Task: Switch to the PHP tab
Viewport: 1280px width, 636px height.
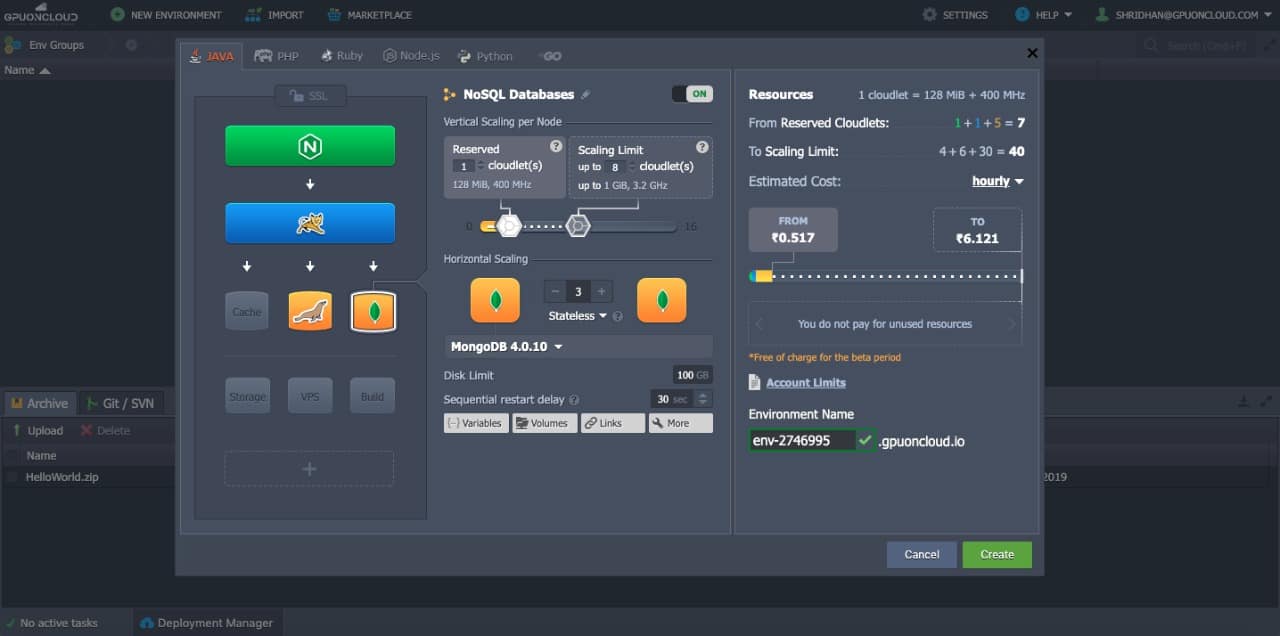Action: 277,56
